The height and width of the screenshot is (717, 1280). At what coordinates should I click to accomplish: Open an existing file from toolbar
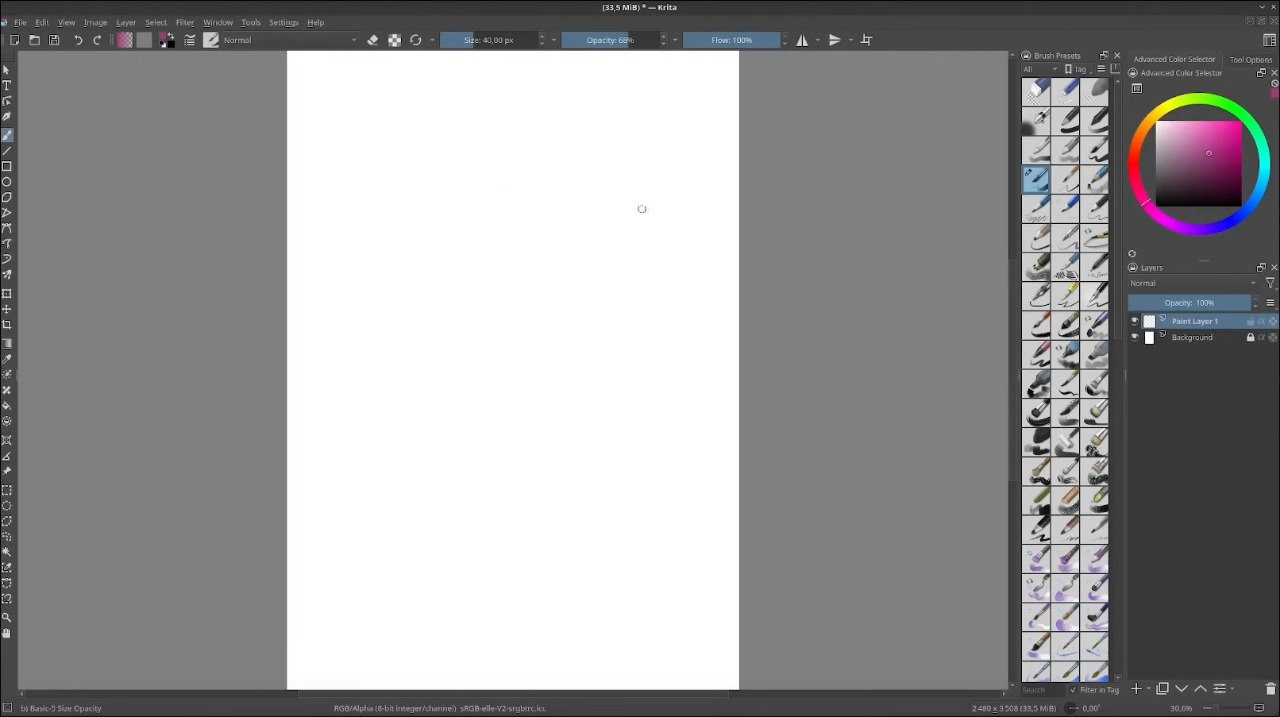(34, 40)
